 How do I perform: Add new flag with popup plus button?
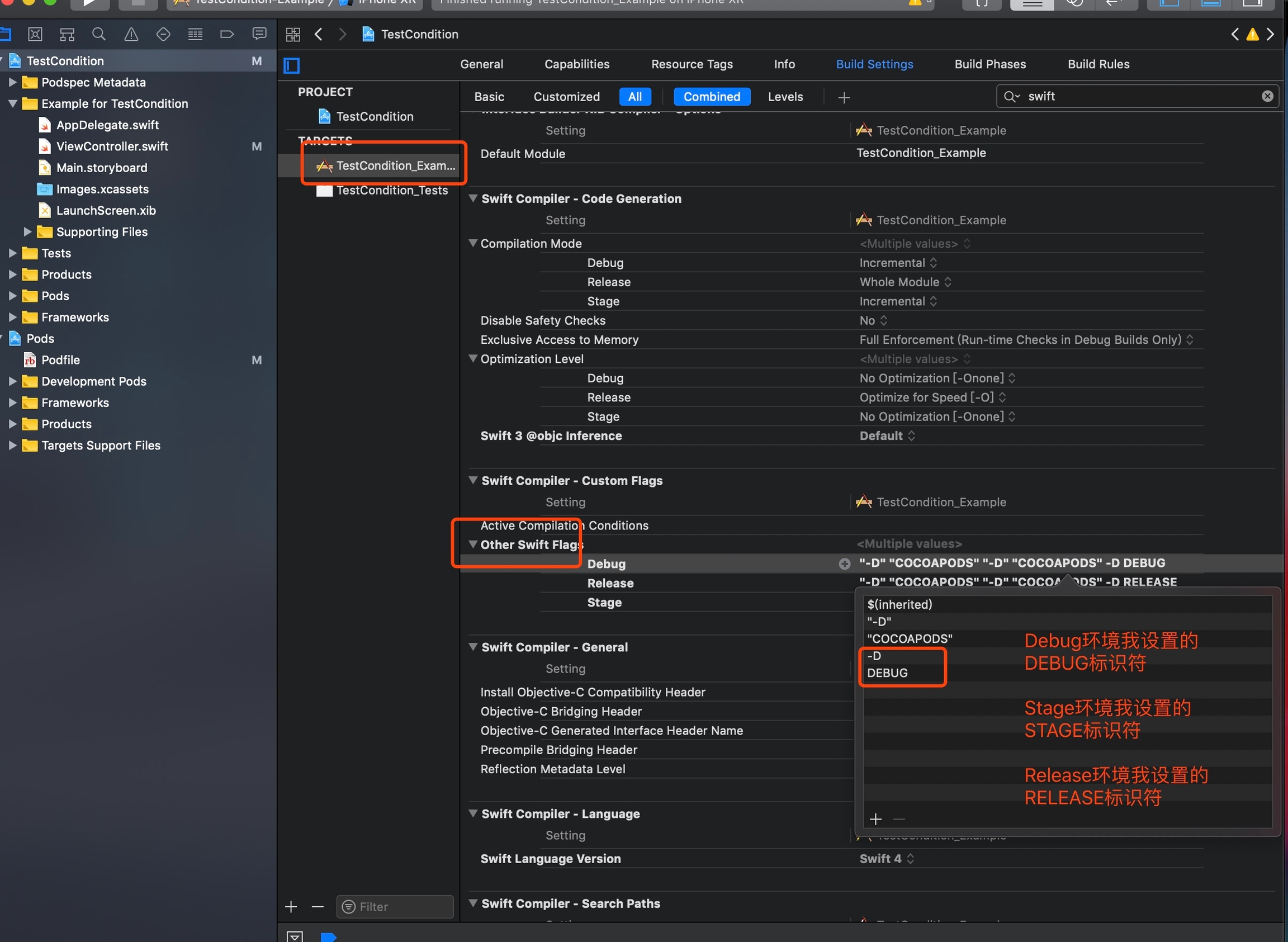875,820
